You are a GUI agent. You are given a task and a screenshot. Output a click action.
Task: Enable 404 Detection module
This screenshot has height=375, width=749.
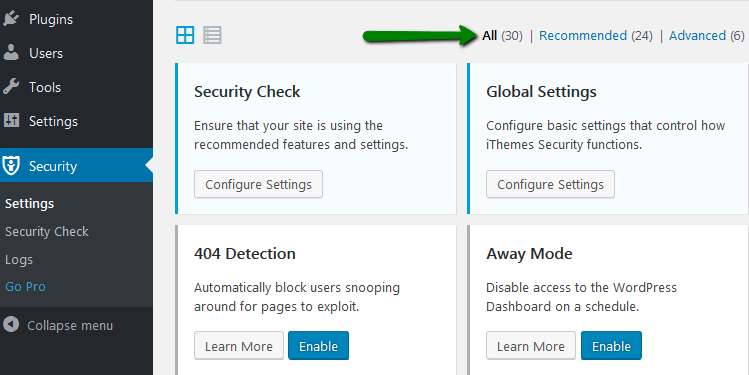coord(318,346)
